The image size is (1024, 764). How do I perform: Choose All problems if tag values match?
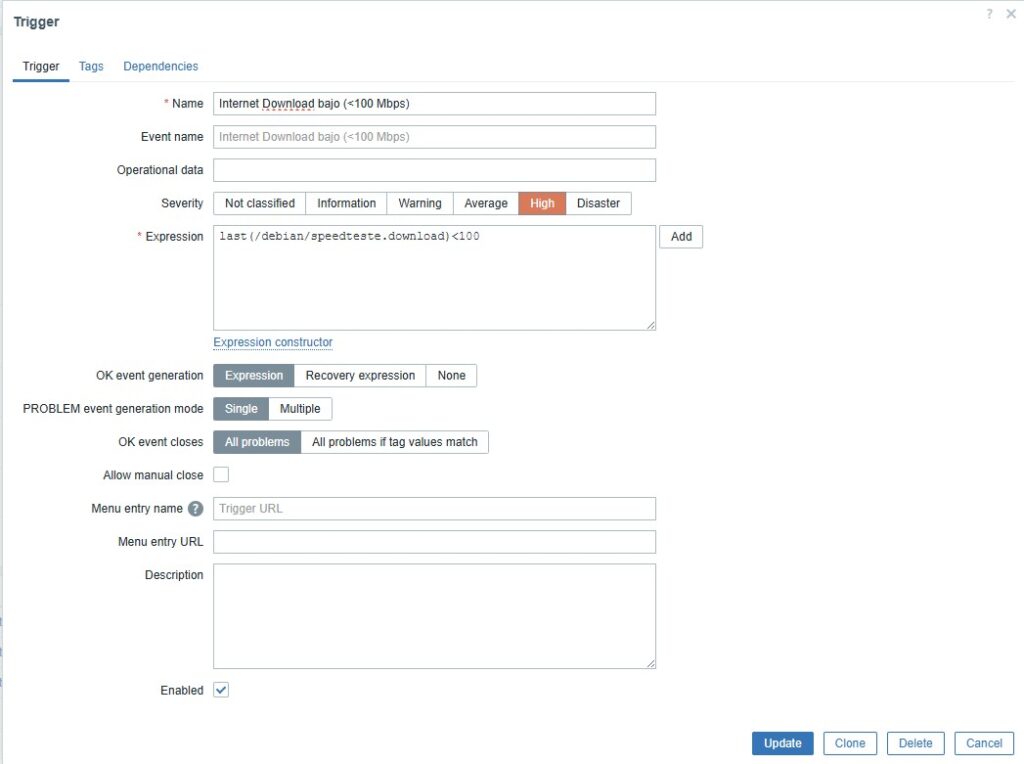[394, 442]
